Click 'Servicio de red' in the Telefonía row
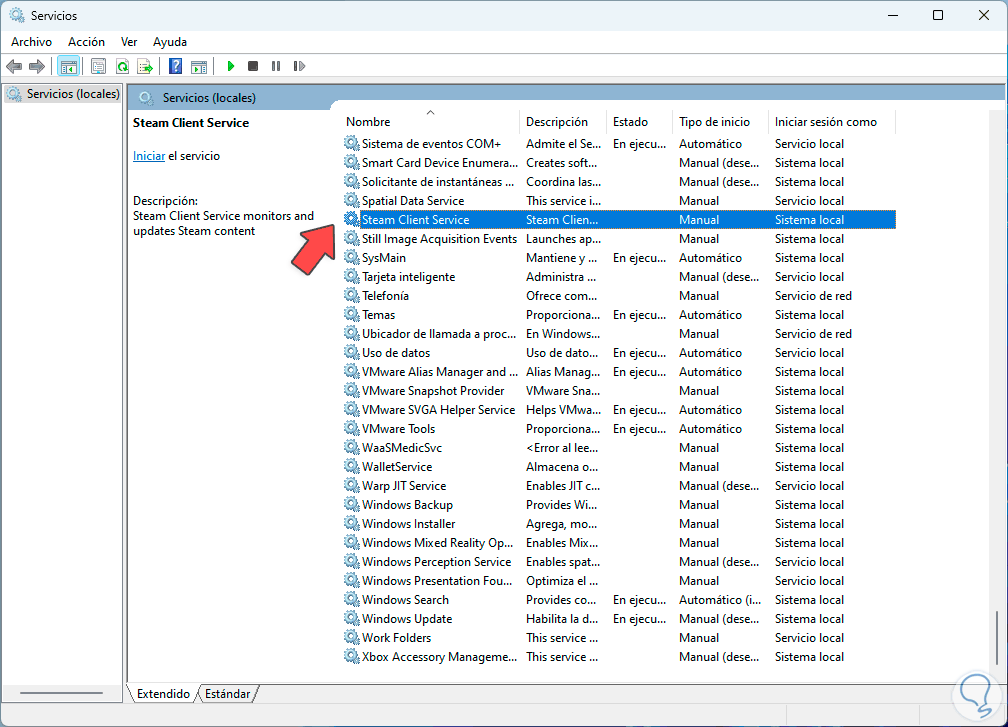The image size is (1008, 727). coord(813,295)
